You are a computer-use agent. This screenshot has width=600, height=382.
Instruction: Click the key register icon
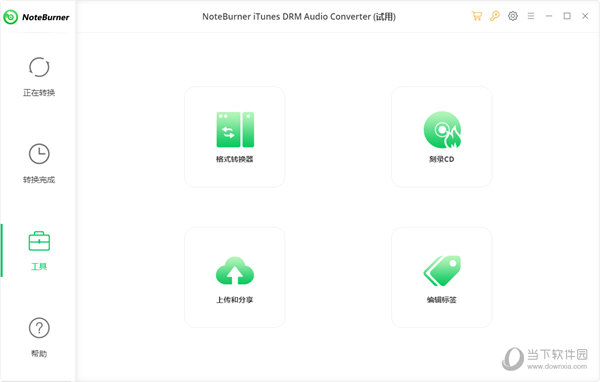click(495, 16)
